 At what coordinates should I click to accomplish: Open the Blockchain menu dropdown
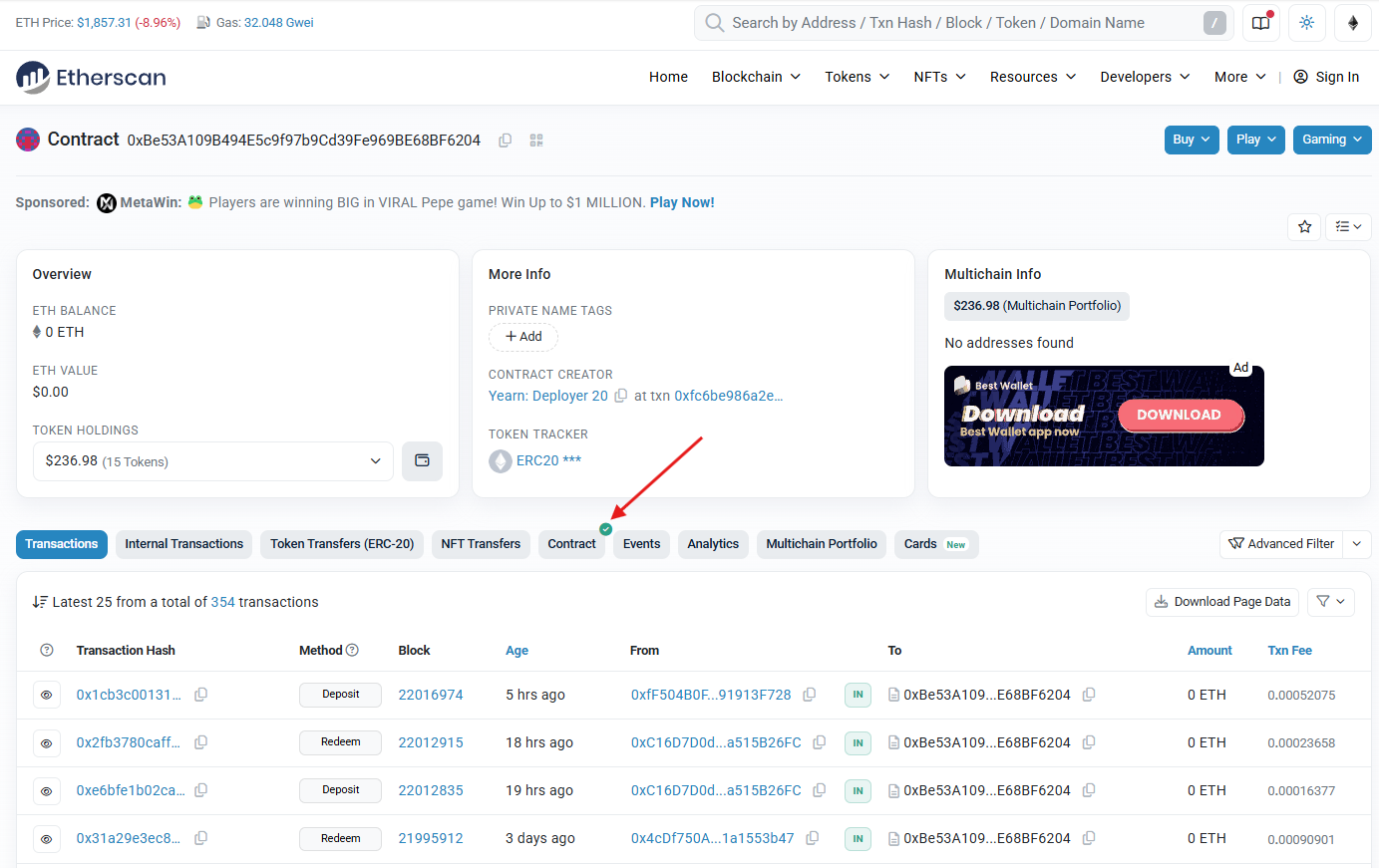tap(756, 77)
